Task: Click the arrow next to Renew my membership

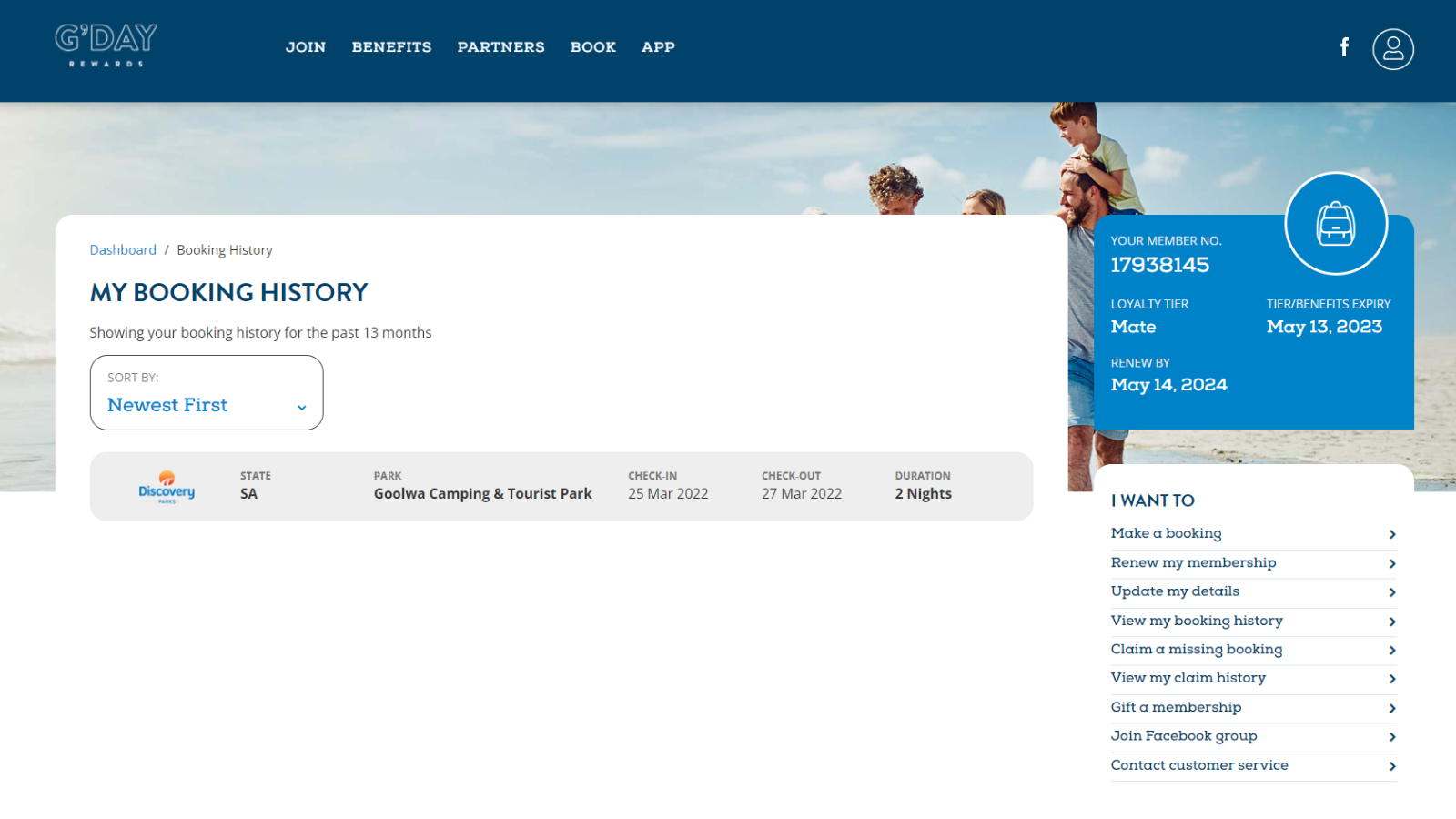Action: 1392,563
